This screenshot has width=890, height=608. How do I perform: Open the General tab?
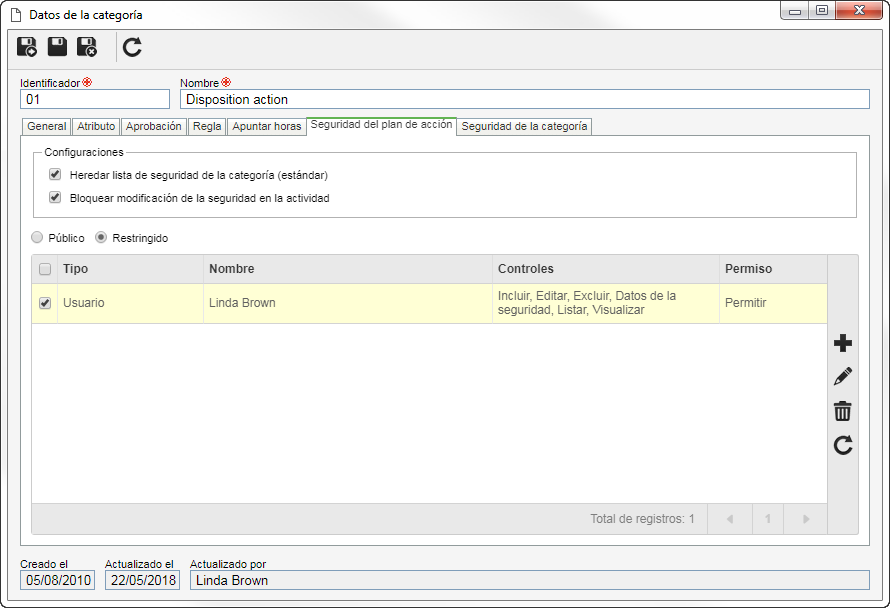click(x=47, y=126)
